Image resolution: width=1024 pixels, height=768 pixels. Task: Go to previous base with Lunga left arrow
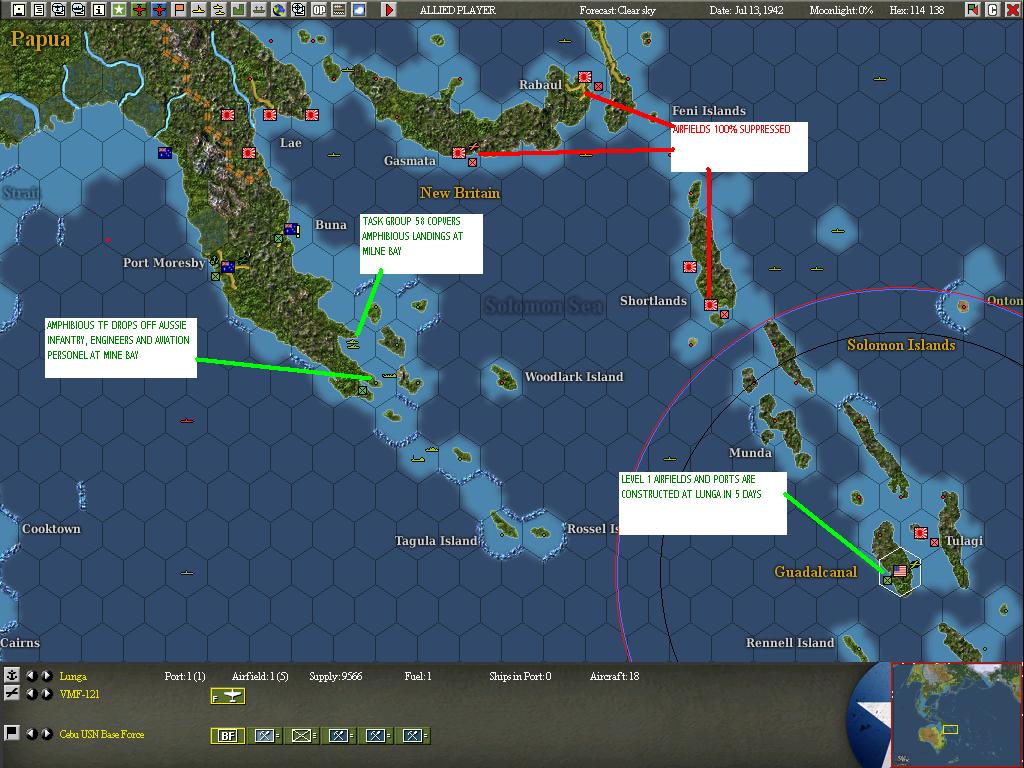(31, 675)
